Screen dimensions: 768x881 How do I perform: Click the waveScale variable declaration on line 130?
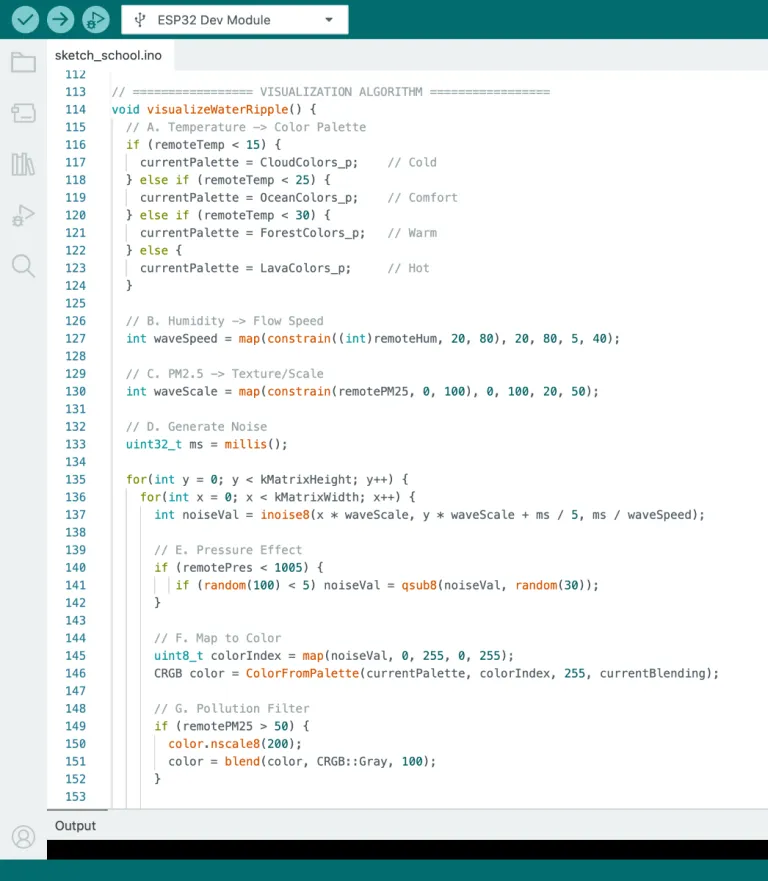[x=185, y=392]
